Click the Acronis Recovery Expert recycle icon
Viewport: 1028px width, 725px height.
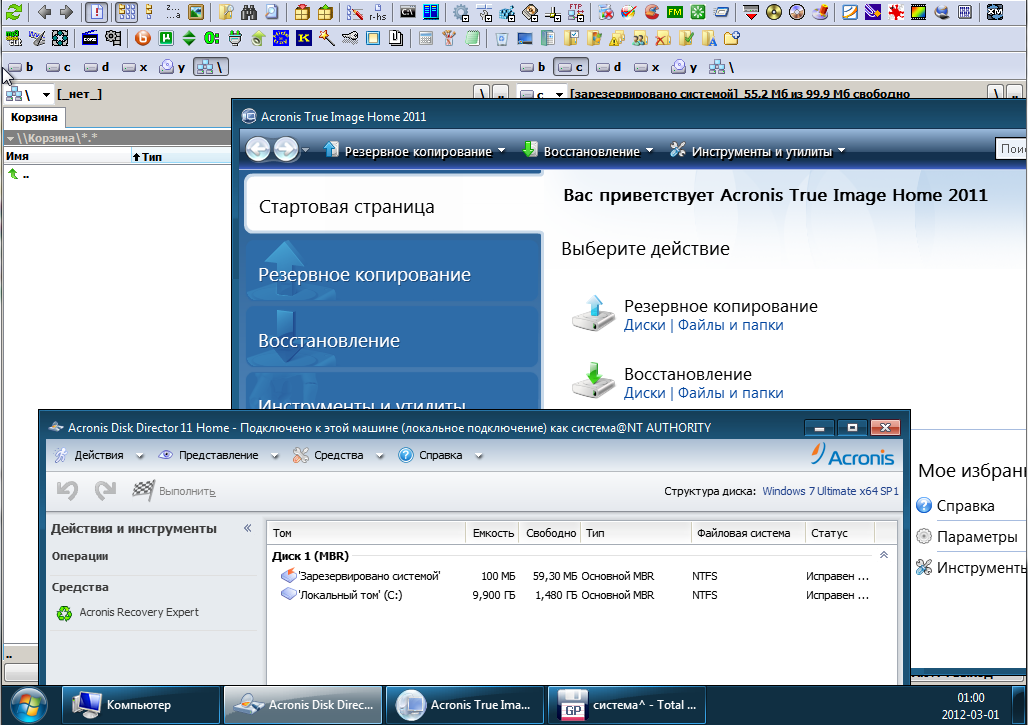coord(64,613)
